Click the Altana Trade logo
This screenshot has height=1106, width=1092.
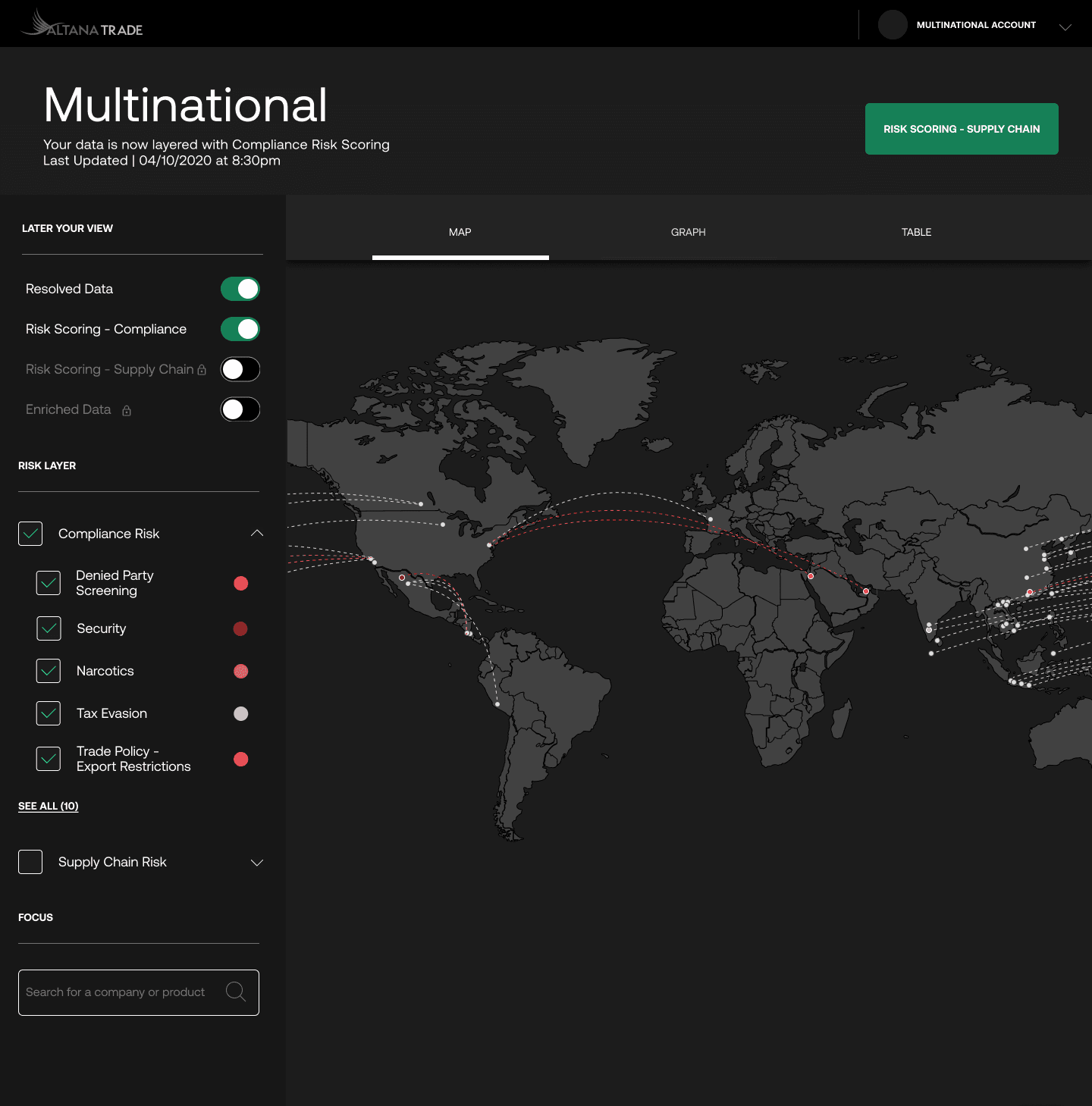[82, 23]
